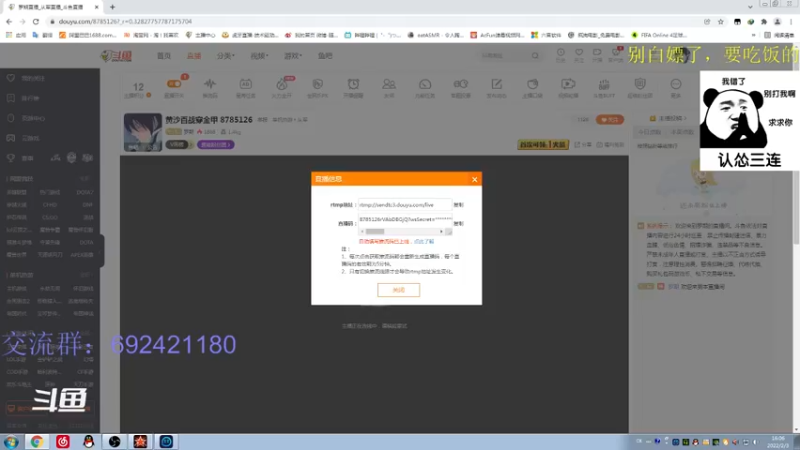This screenshot has width=800, height=450.
Task: Reload page with browser refresh button
Action: (36, 21)
